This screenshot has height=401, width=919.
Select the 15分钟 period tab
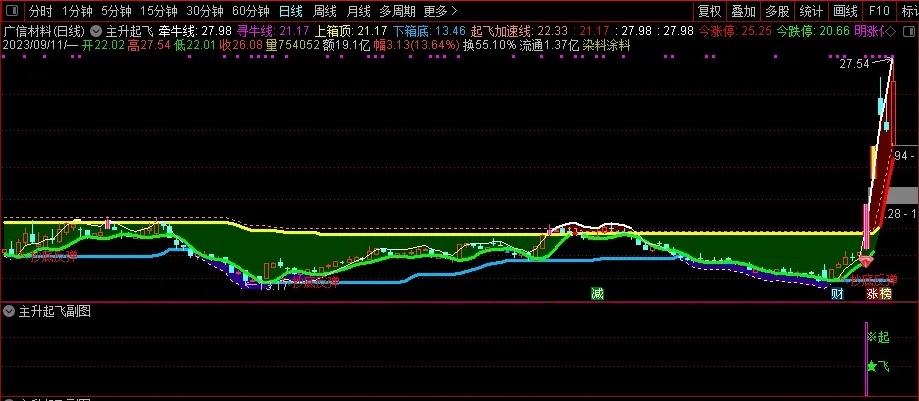159,11
